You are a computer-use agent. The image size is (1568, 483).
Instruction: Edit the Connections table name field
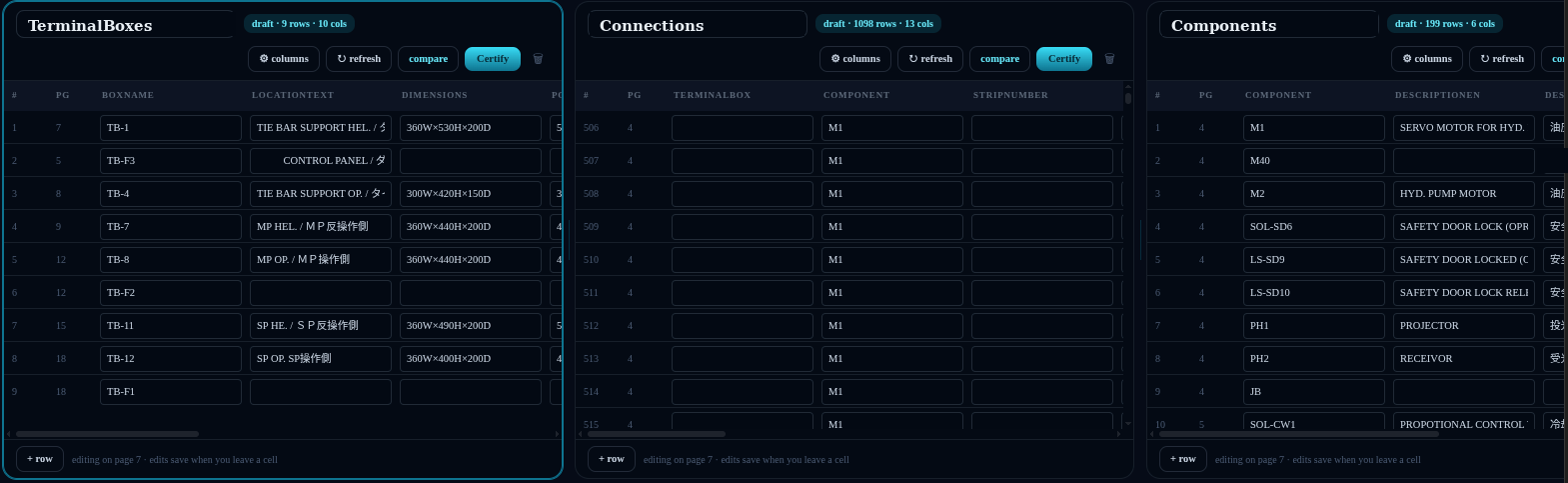(697, 25)
